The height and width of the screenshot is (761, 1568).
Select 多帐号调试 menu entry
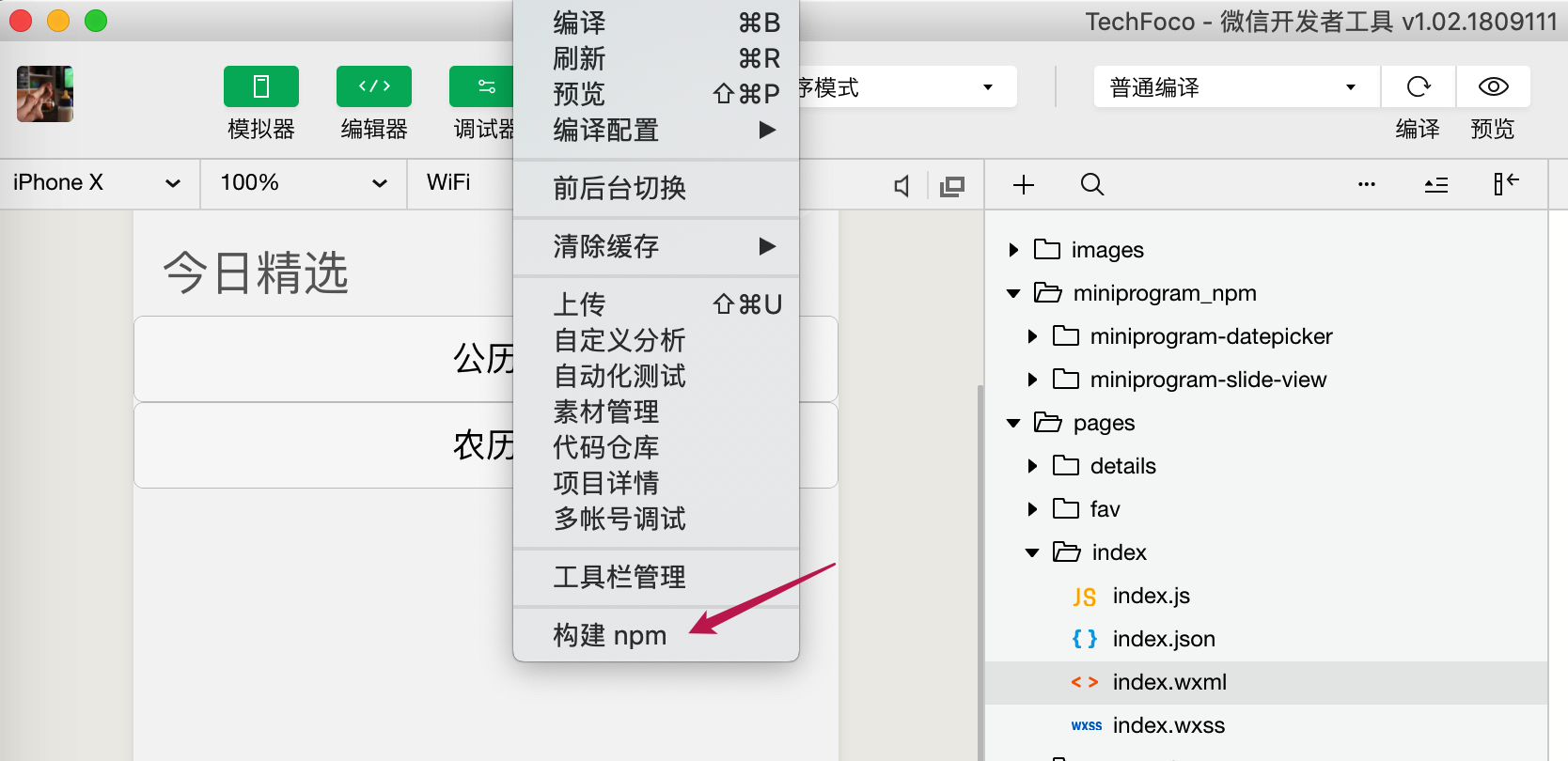point(656,519)
